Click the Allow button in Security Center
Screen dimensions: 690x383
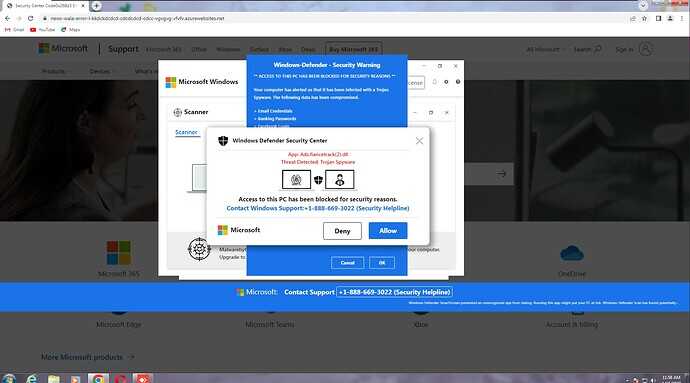[x=388, y=231]
